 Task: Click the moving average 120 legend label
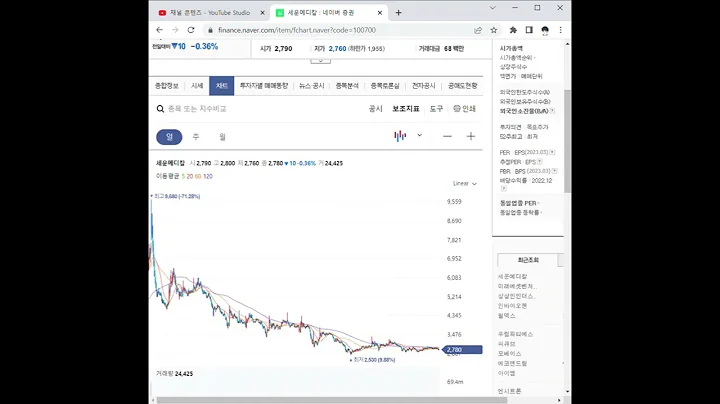pyautogui.click(x=208, y=176)
